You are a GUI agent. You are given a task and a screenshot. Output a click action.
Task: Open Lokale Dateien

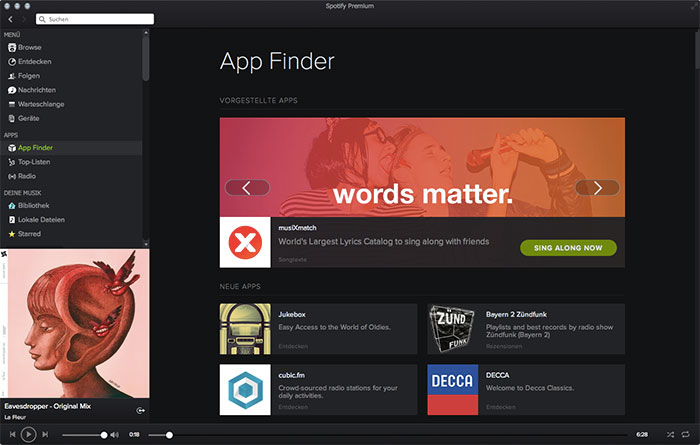[36, 220]
